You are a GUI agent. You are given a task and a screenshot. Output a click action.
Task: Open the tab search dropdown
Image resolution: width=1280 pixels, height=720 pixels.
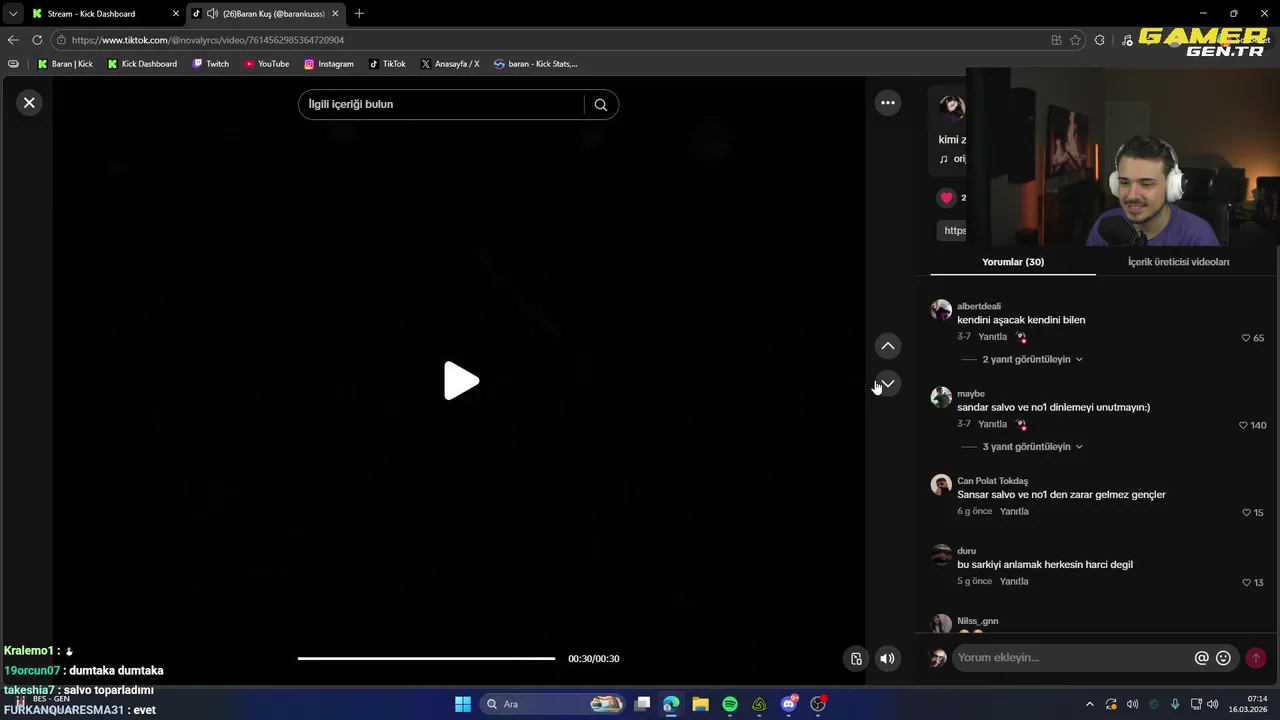tap(13, 14)
